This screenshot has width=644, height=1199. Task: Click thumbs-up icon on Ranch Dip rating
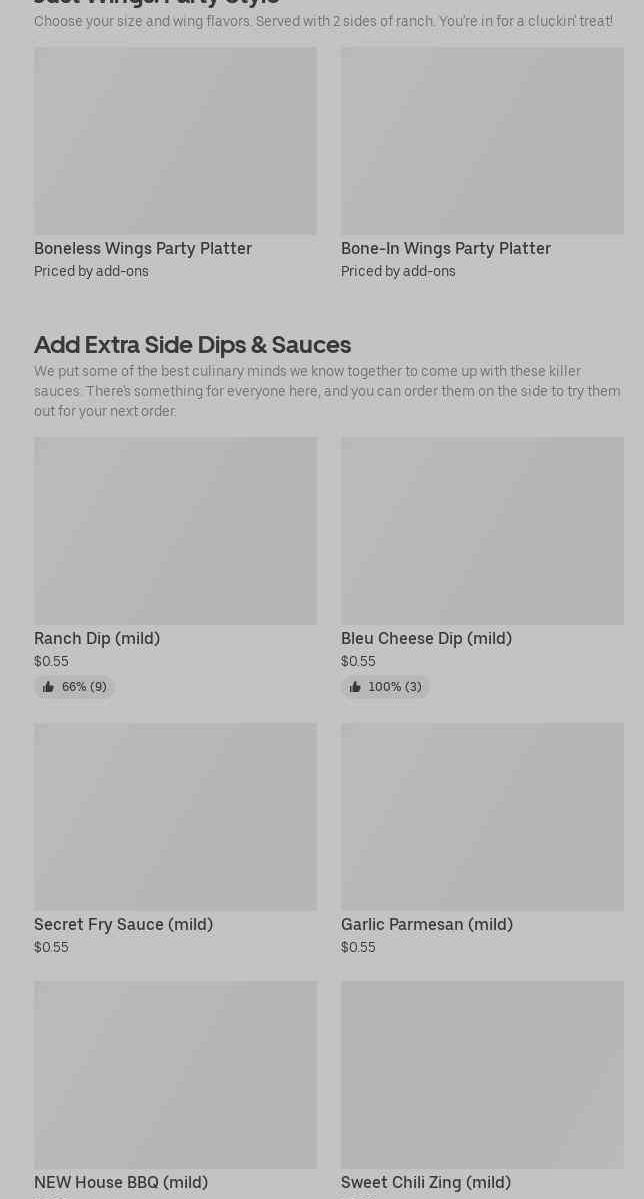point(48,687)
